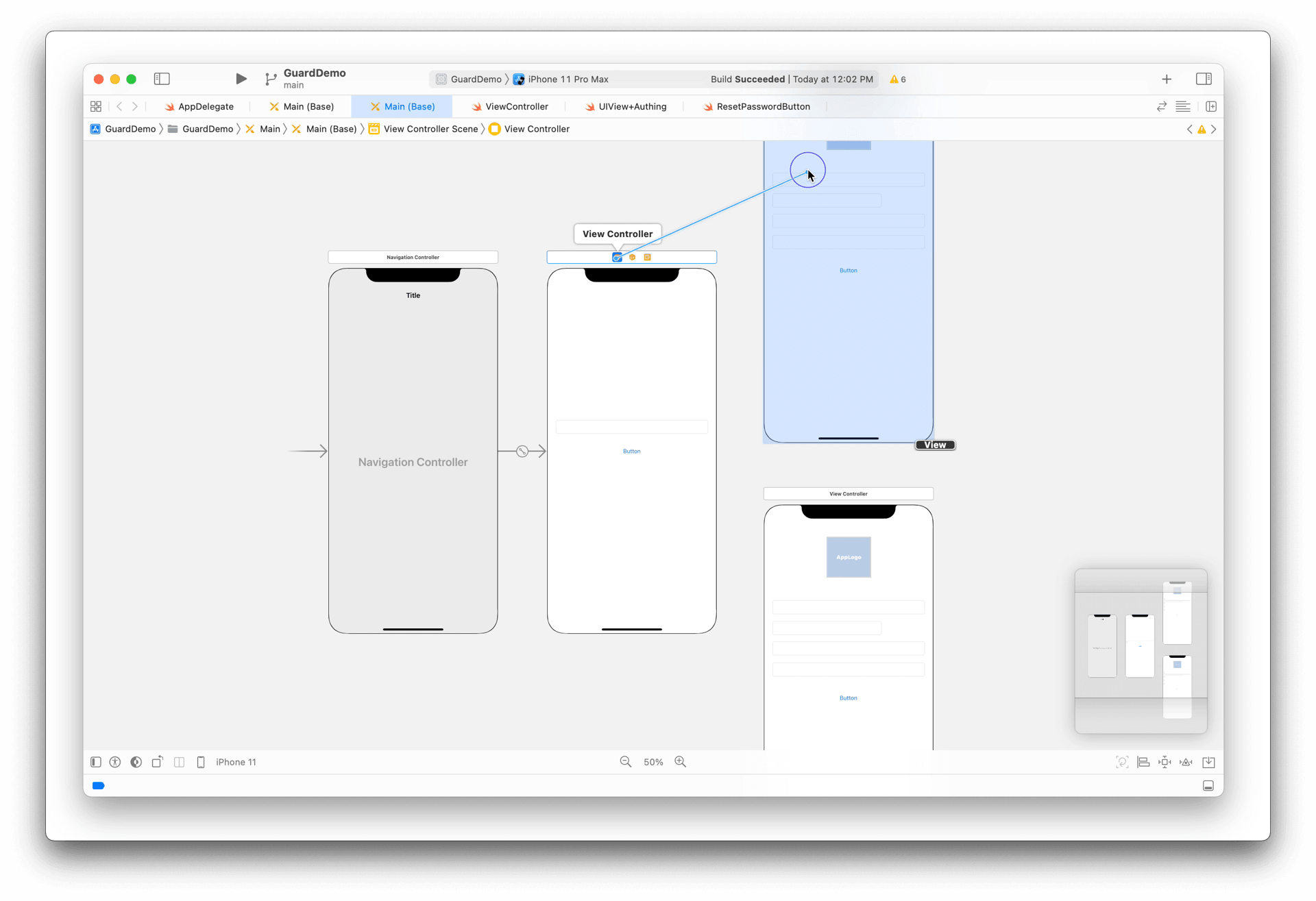This screenshot has width=1316, height=901.
Task: Open Add New Constraints icon
Action: tap(1165, 762)
